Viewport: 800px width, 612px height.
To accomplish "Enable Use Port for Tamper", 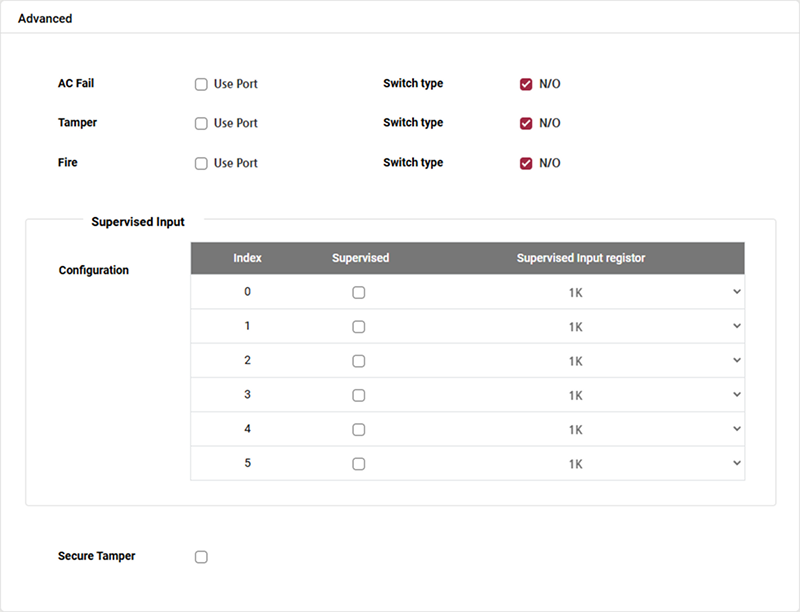I will click(201, 124).
